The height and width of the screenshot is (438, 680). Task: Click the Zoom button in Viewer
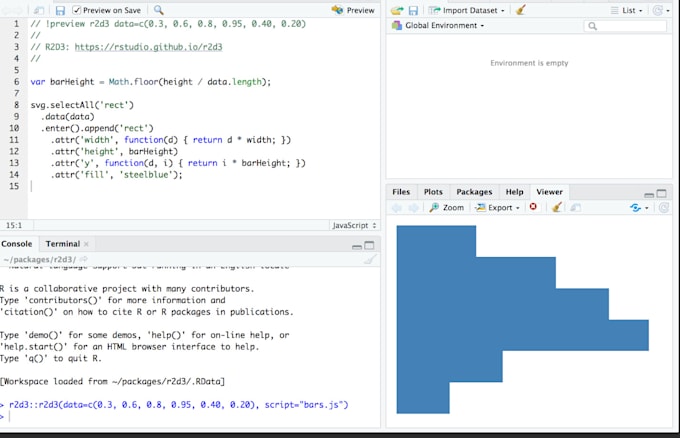(447, 208)
